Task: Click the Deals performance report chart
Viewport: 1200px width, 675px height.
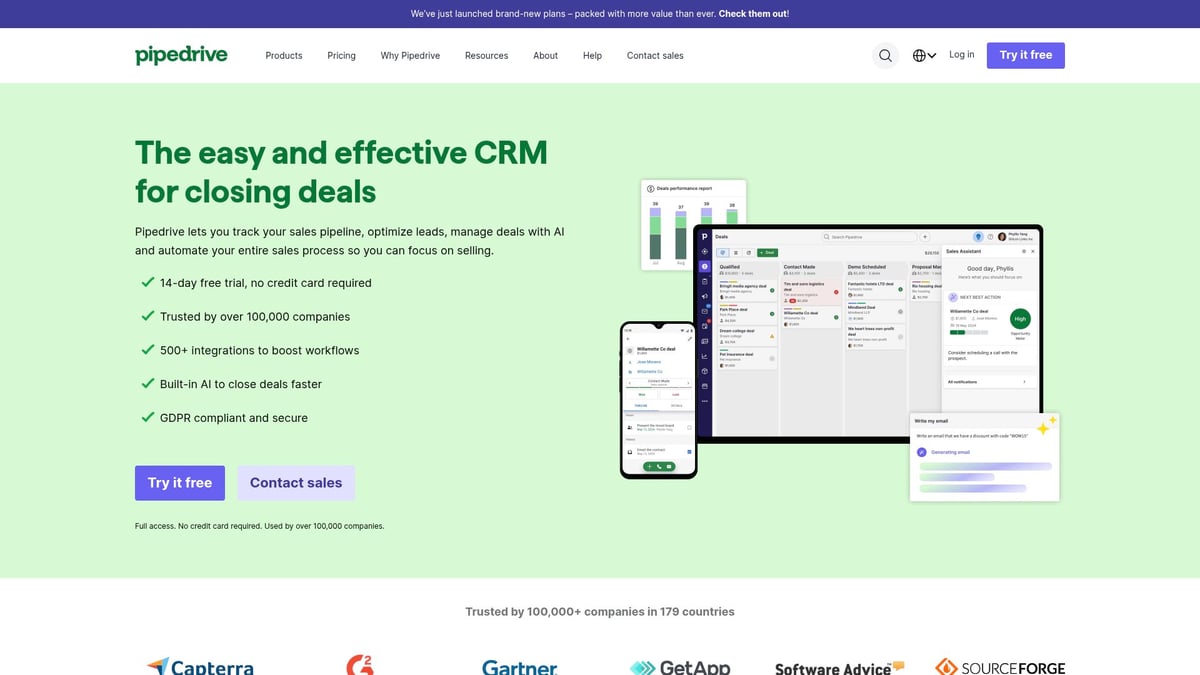Action: (693, 225)
